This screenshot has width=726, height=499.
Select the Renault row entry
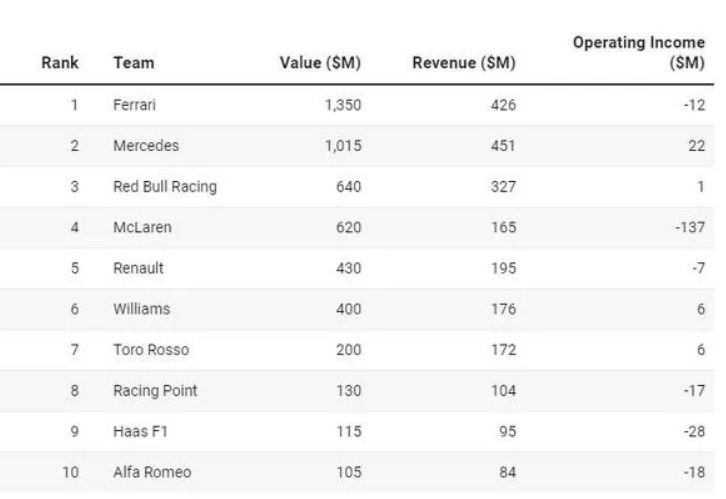357,268
